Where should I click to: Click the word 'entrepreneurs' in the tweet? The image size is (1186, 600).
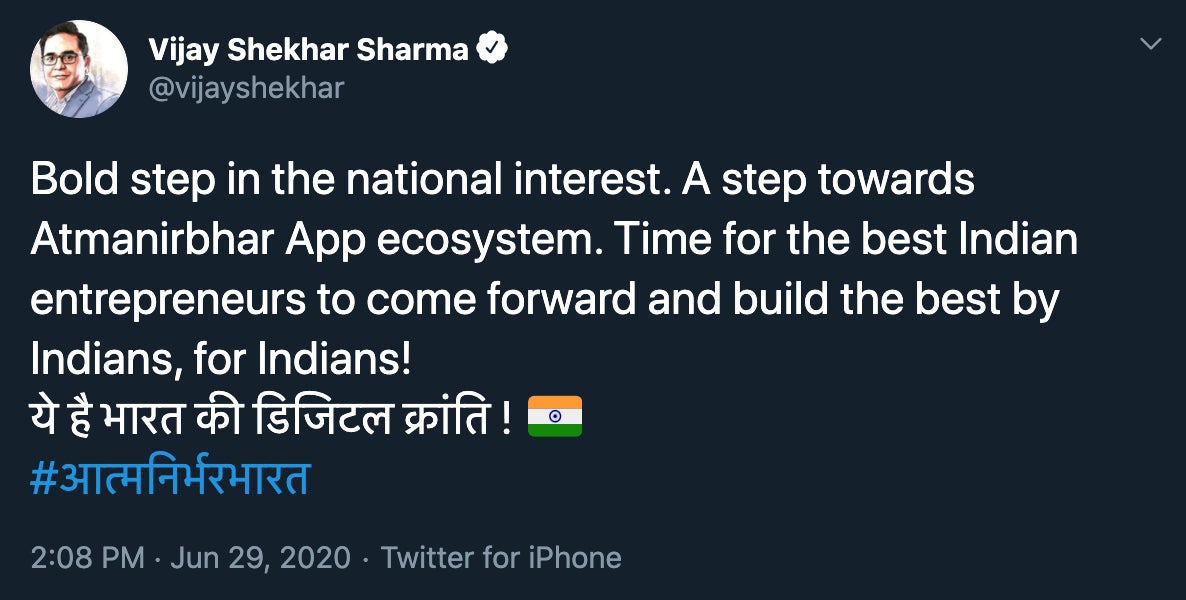click(x=168, y=302)
